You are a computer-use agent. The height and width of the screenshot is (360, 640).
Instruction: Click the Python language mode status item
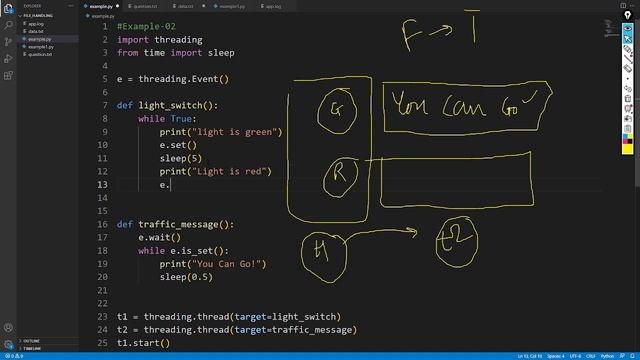[607, 356]
